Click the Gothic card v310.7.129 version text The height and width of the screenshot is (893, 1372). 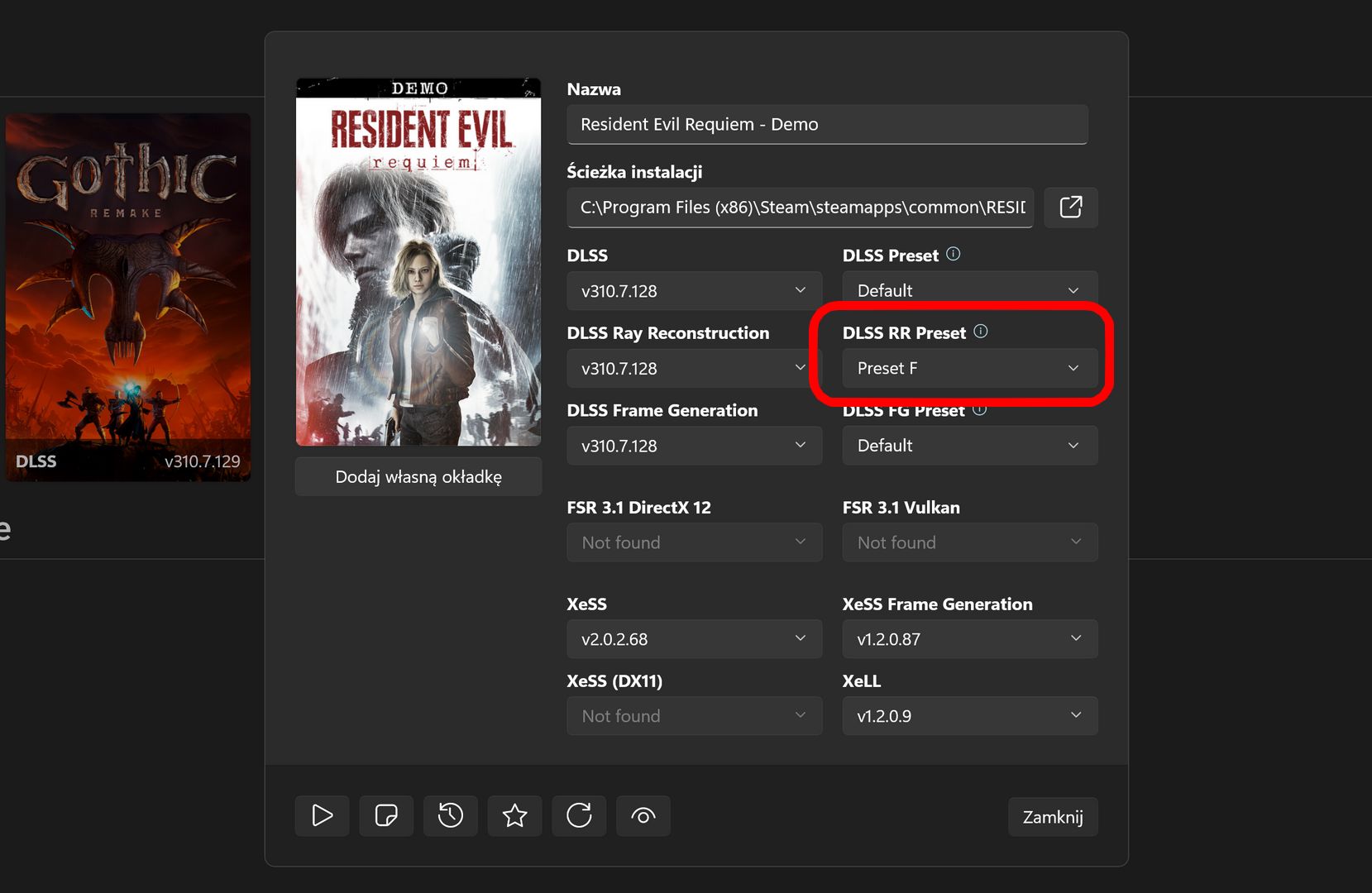point(203,461)
